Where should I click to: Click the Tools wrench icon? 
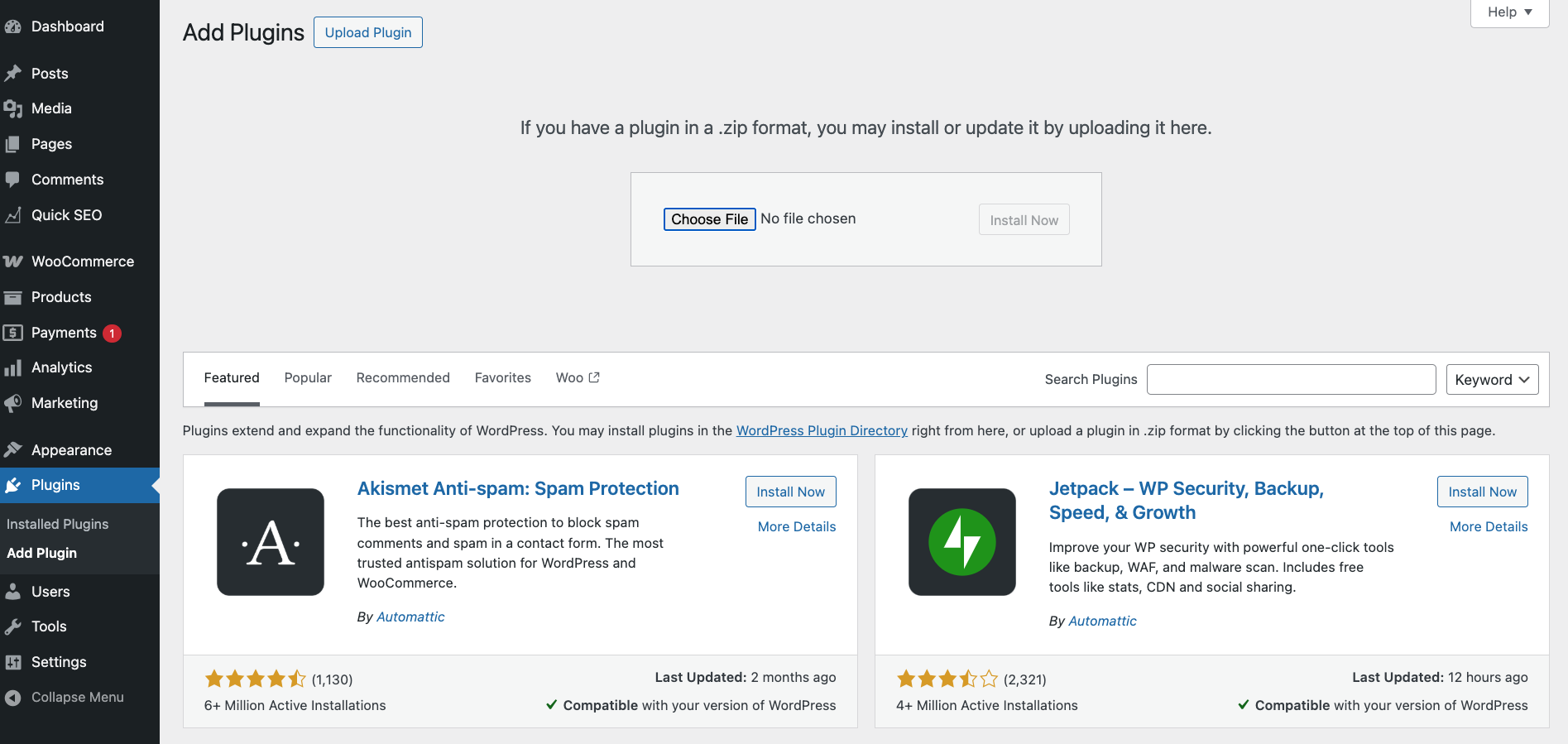click(x=12, y=626)
